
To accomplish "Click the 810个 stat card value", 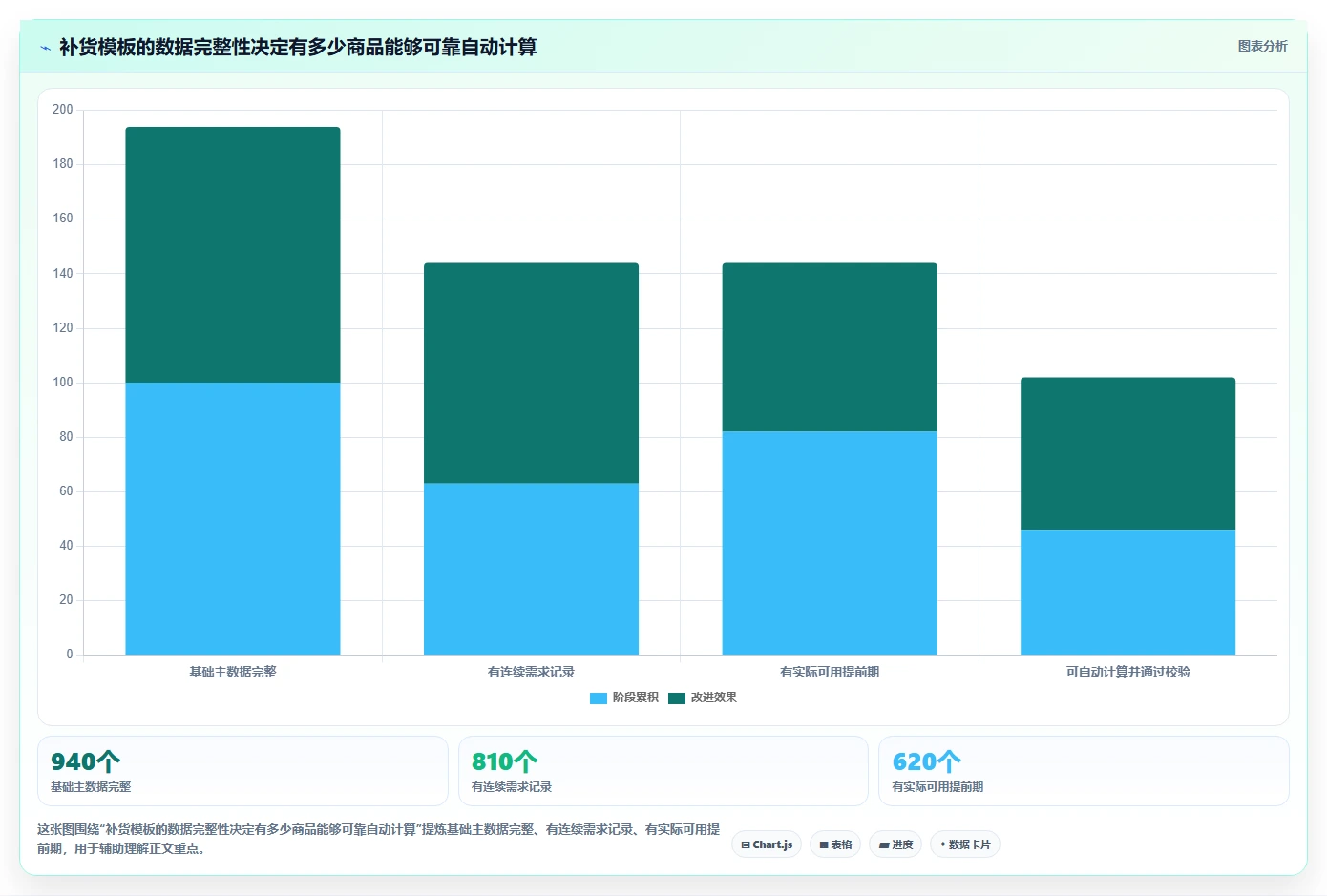I will point(504,761).
